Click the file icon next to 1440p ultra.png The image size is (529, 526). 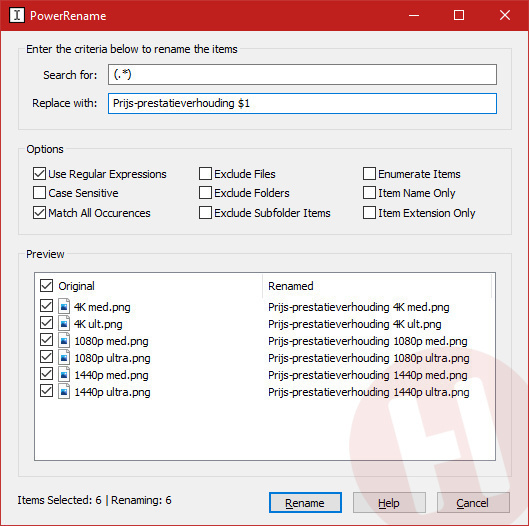pos(64,392)
